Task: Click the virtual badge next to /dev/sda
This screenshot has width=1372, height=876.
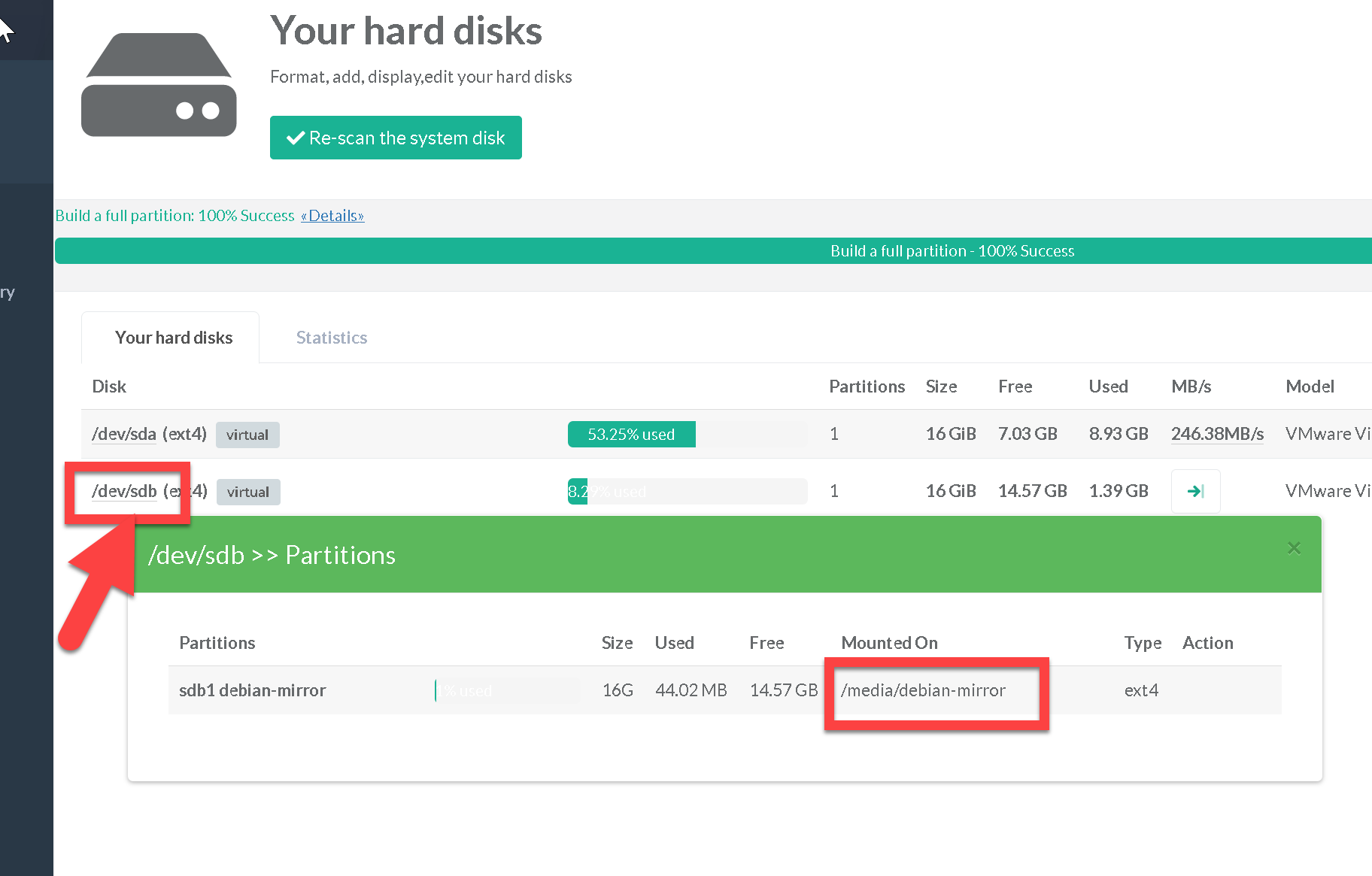Action: [247, 435]
